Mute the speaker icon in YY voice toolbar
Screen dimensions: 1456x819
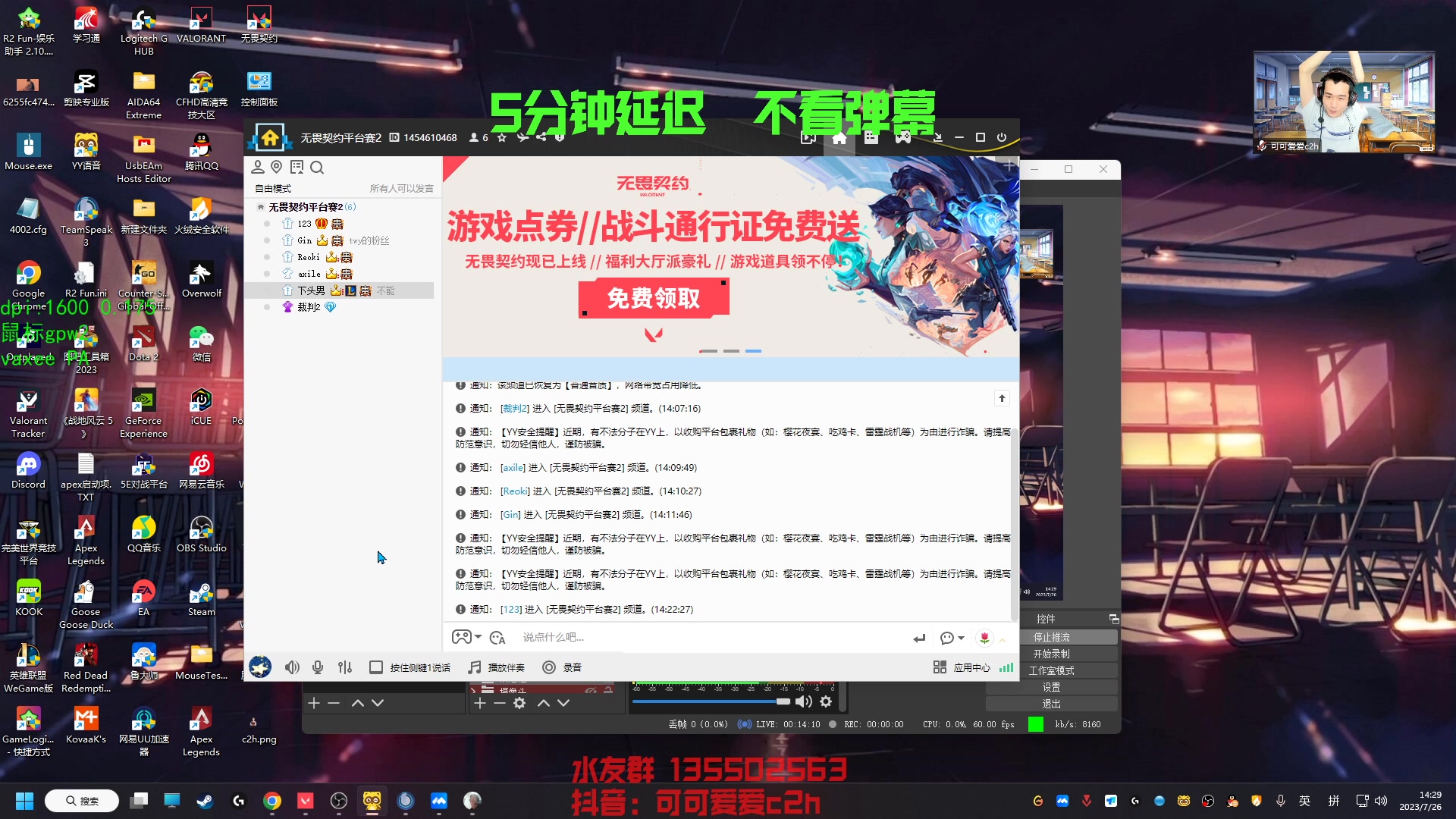point(292,667)
